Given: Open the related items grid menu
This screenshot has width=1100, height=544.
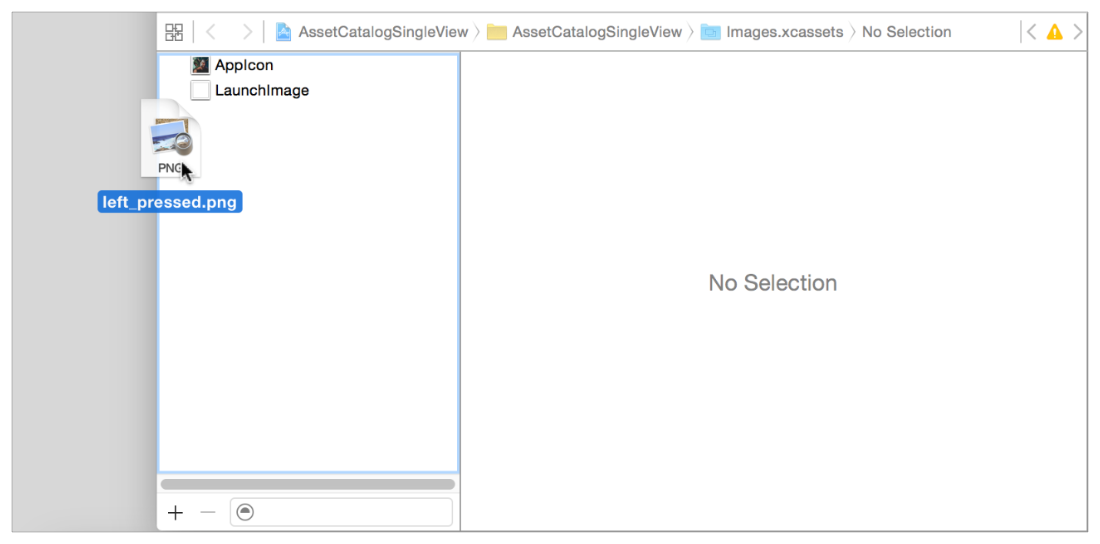Looking at the screenshot, I should point(174,32).
